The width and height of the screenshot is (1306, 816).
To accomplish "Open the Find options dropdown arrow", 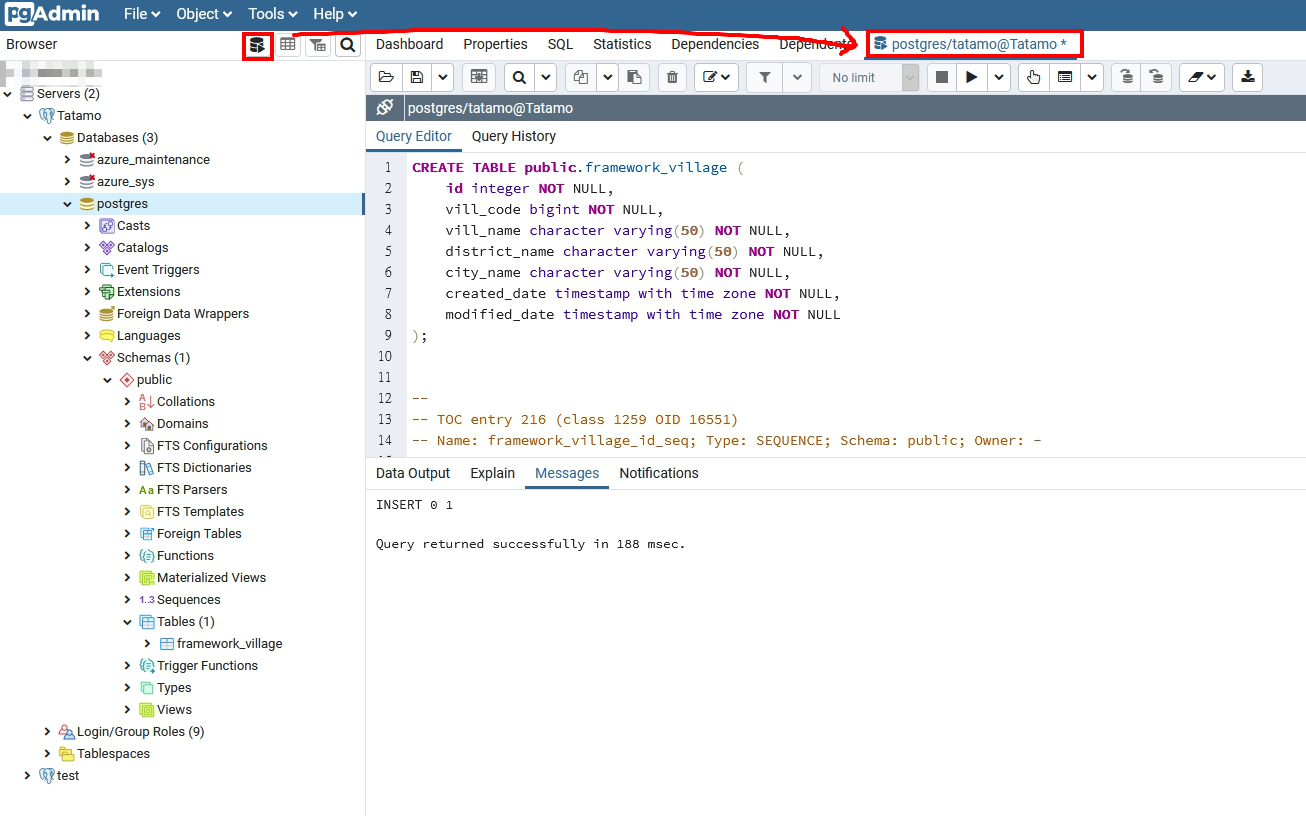I will pos(546,77).
